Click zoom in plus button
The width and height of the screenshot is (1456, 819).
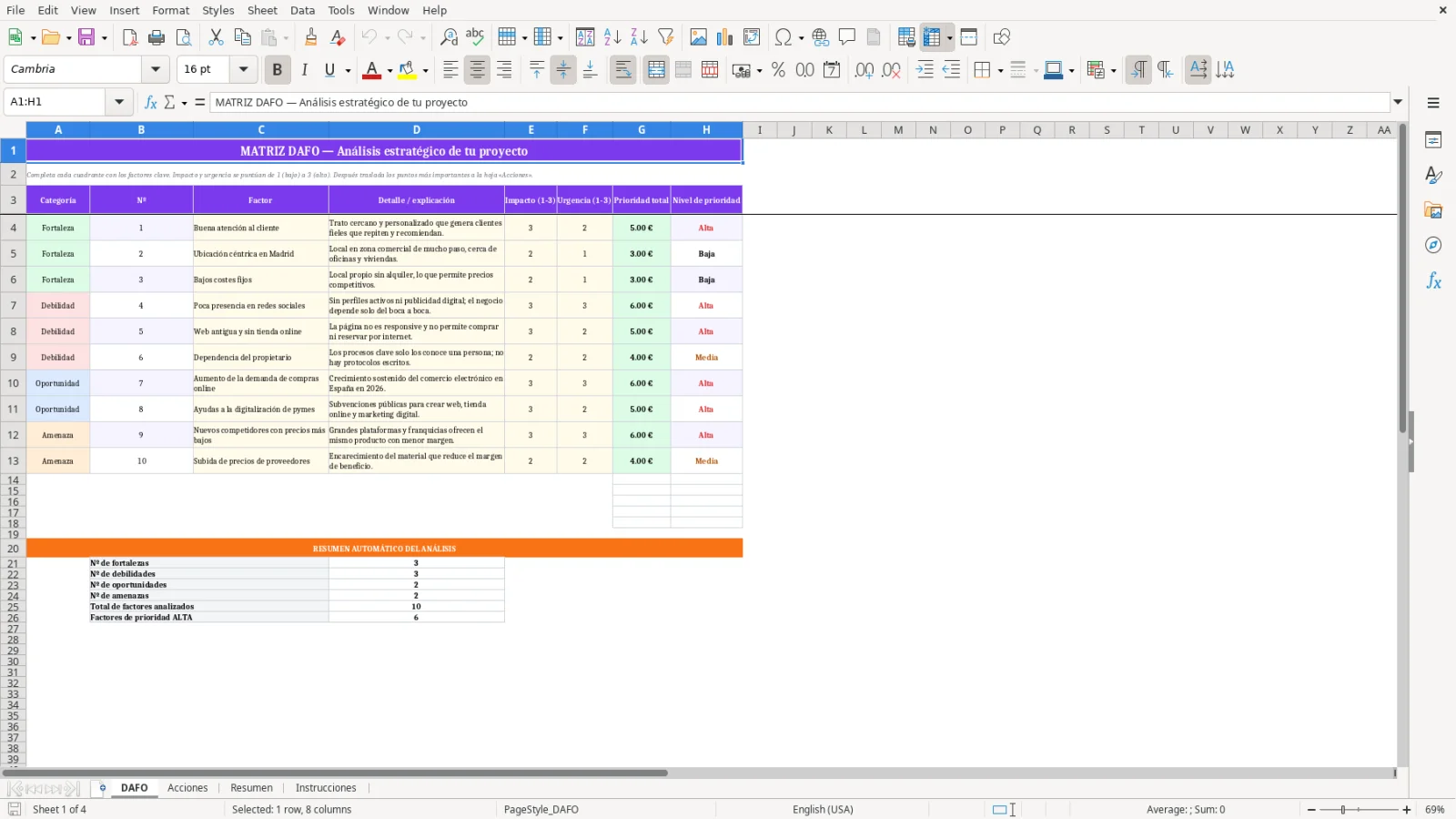(1407, 809)
